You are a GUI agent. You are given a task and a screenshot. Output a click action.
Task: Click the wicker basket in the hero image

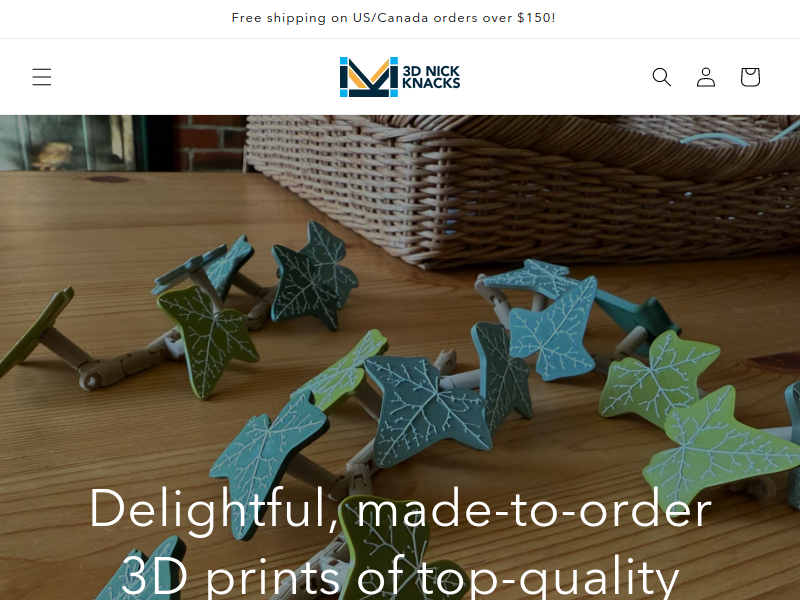[x=520, y=189]
